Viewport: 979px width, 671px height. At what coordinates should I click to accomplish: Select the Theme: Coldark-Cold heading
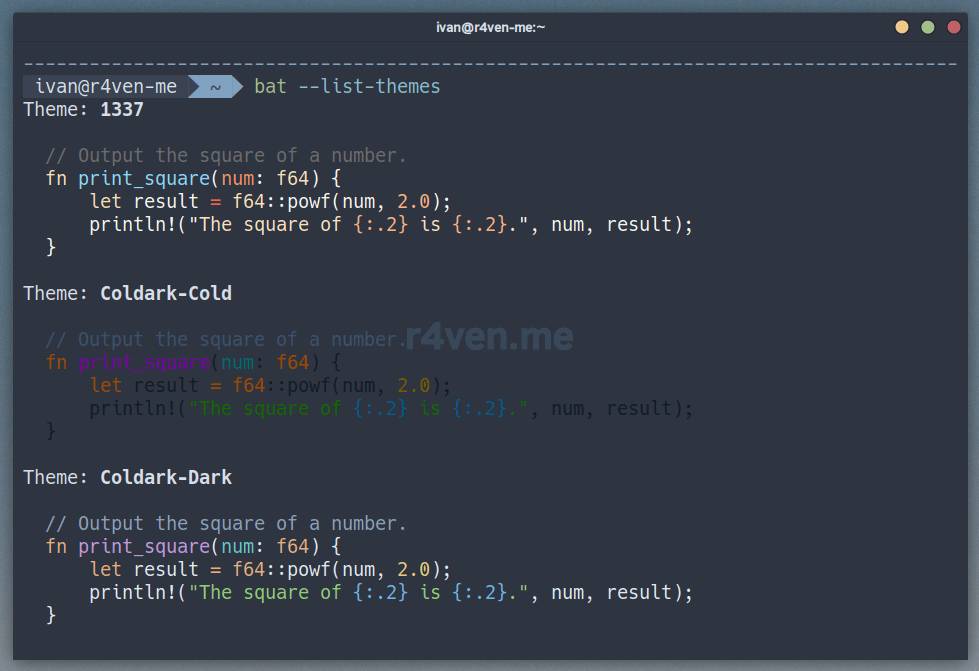128,294
